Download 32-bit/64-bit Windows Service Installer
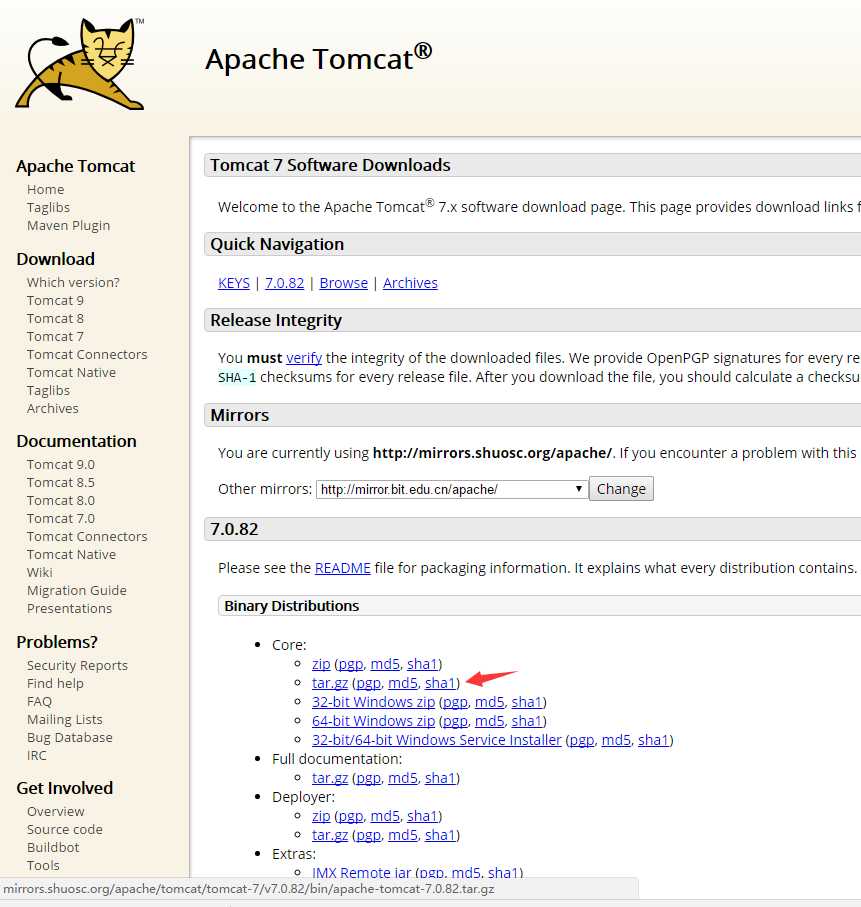The height and width of the screenshot is (907, 861). tap(437, 740)
